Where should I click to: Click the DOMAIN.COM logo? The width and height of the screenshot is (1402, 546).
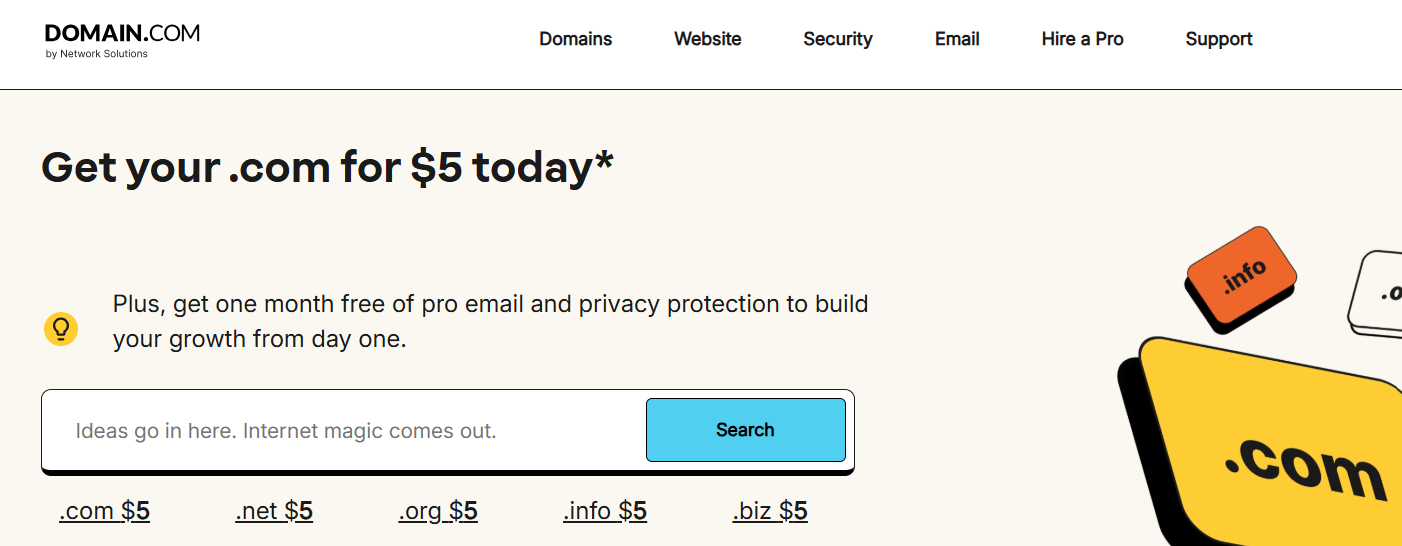click(122, 40)
